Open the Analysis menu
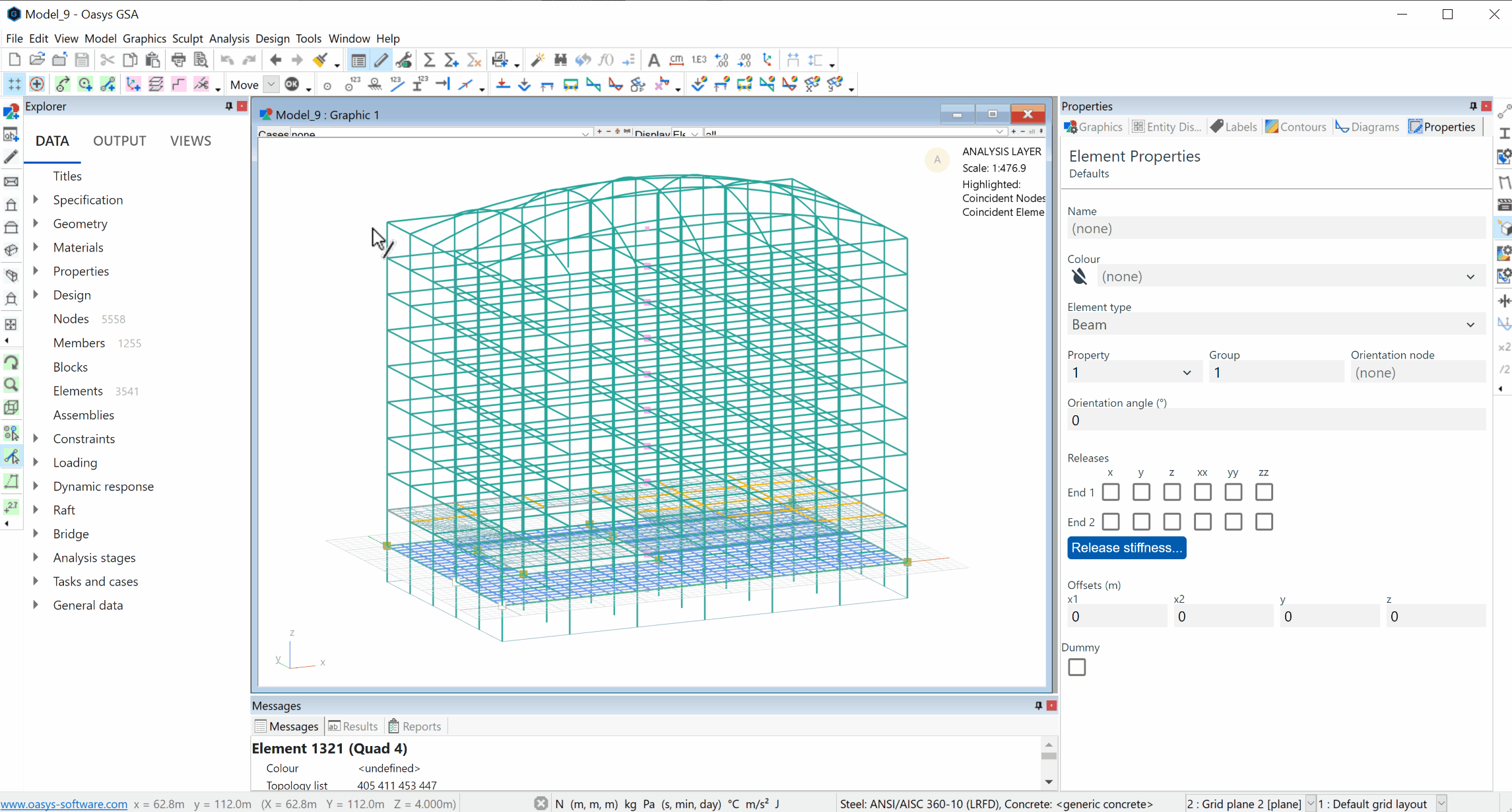This screenshot has width=1512, height=812. [228, 38]
